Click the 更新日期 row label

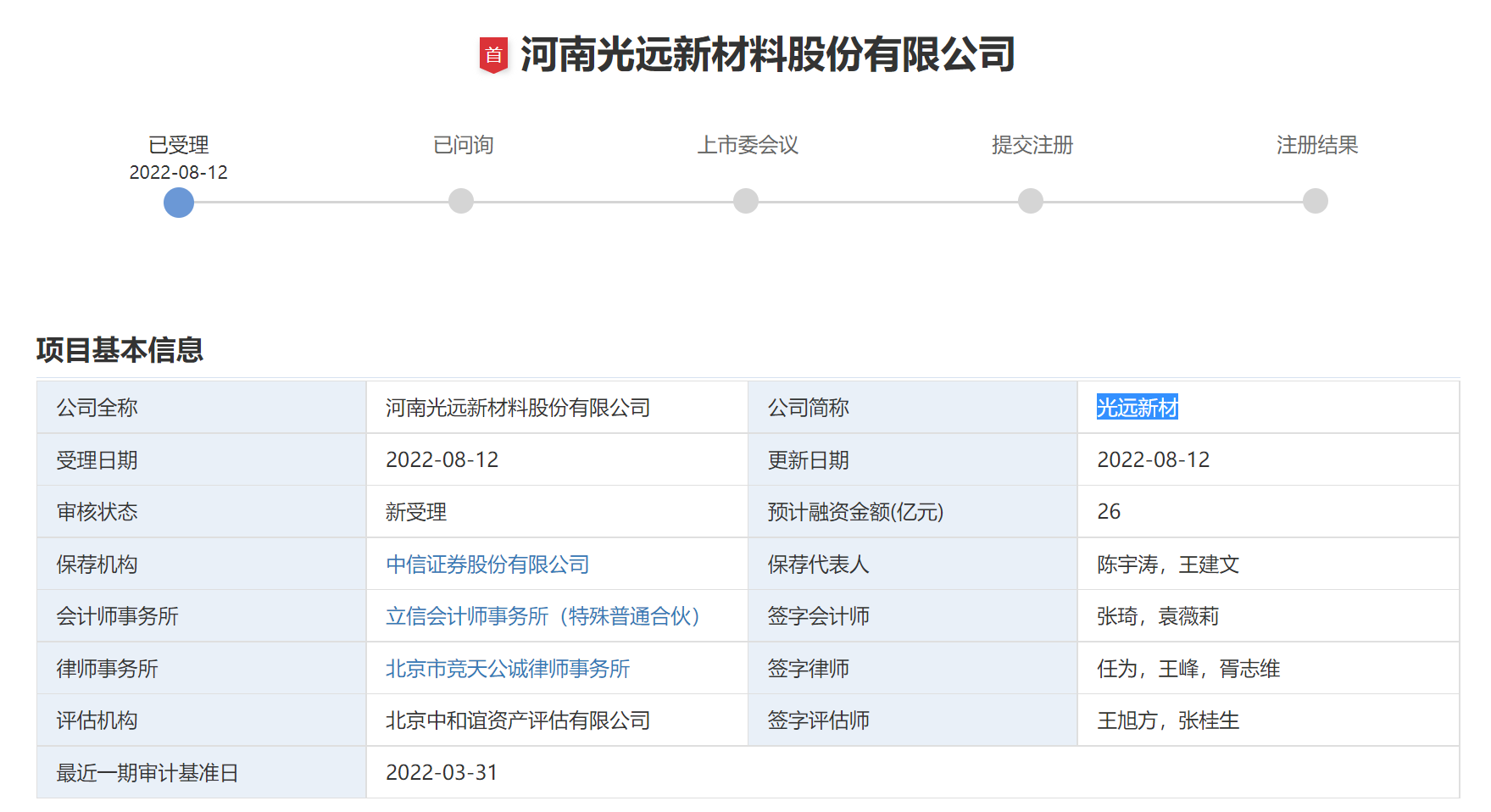tap(808, 460)
